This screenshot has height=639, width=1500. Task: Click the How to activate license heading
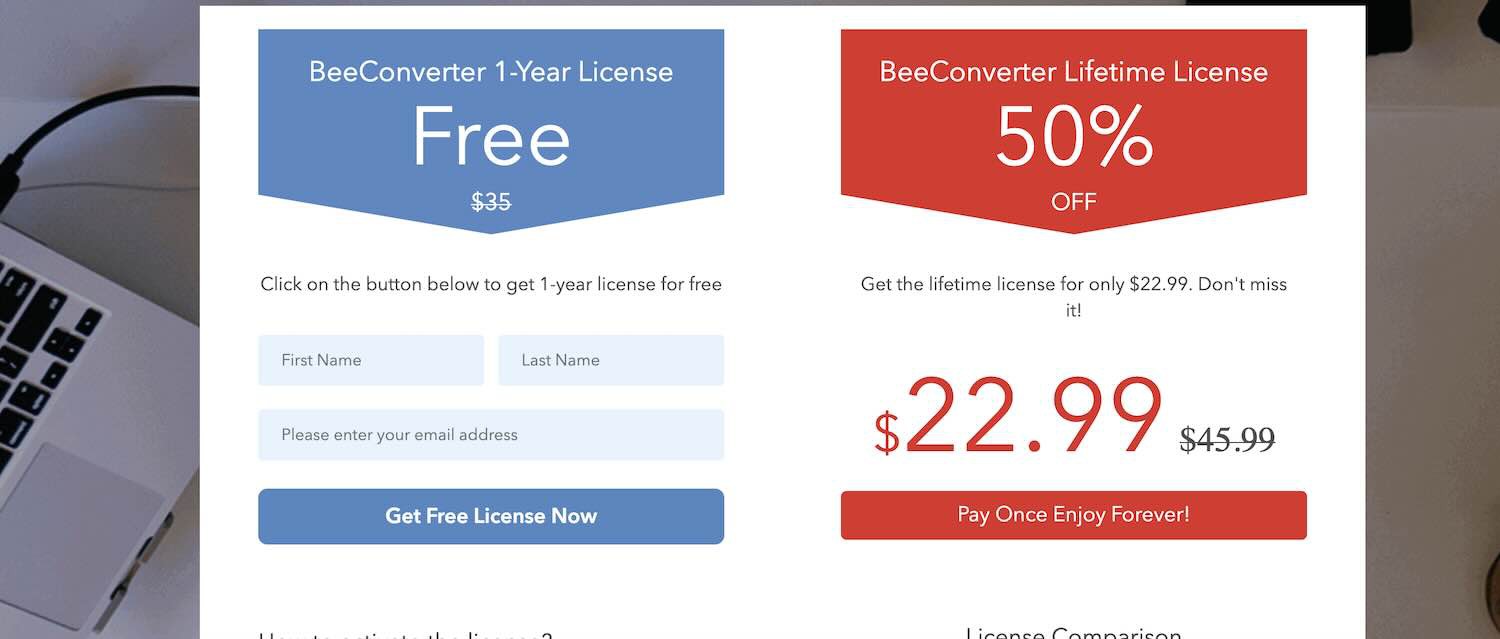click(405, 635)
